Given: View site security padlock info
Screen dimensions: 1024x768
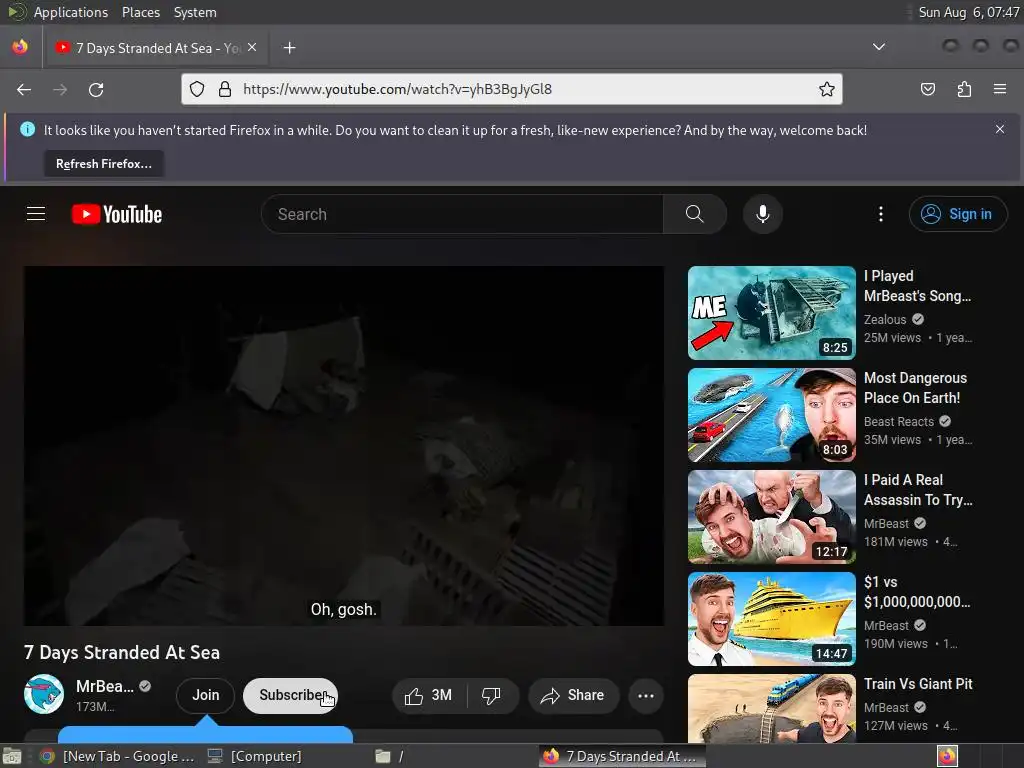Looking at the screenshot, I should [x=225, y=89].
